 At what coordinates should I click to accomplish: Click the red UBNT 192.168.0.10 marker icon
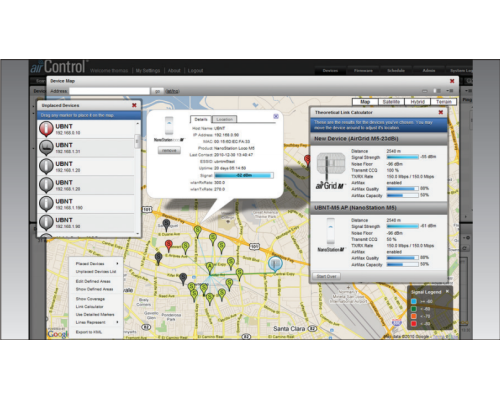(x=46, y=129)
